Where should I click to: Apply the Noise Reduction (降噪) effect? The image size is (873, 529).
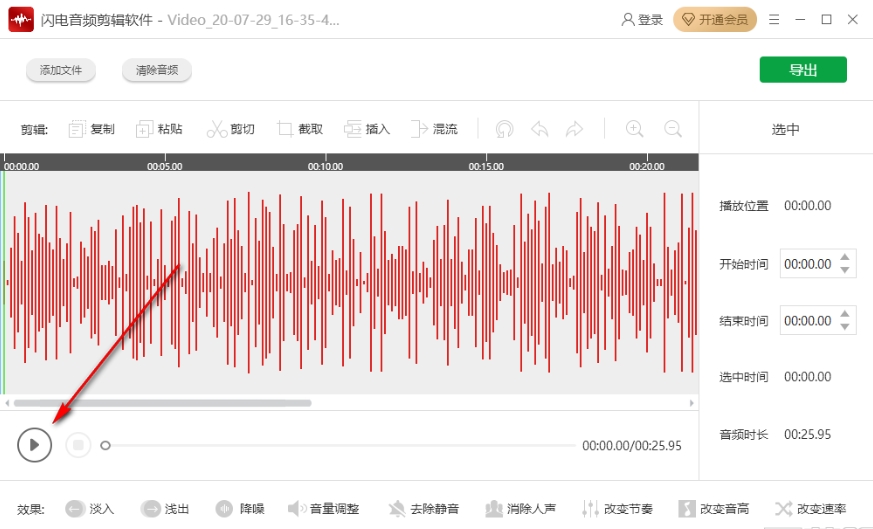tap(240, 508)
